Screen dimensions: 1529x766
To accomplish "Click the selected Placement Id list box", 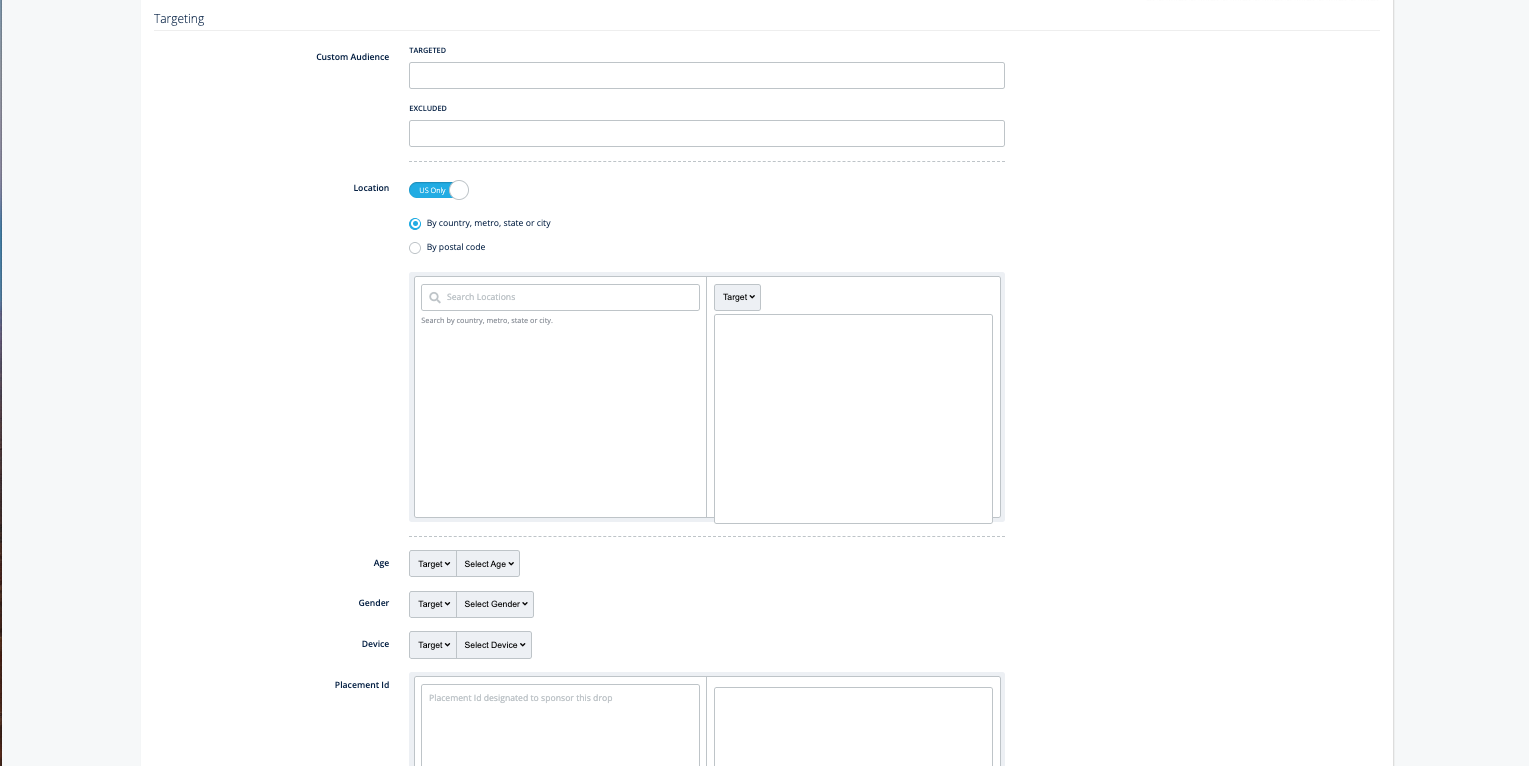I will coord(853,725).
